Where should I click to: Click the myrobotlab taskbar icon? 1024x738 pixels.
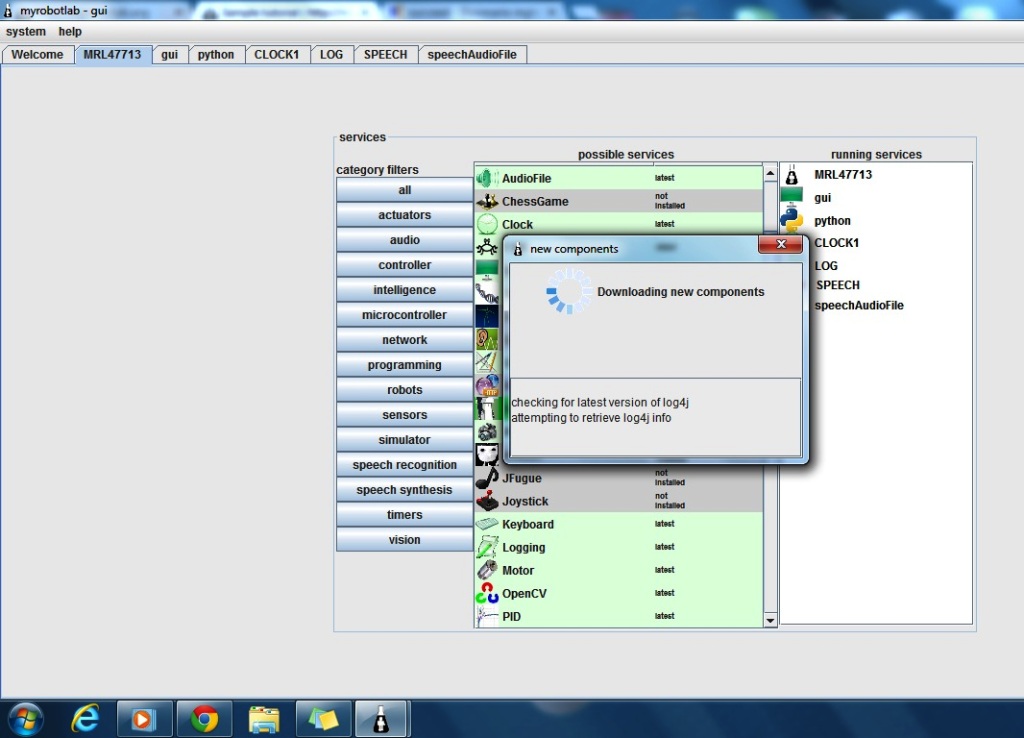click(x=382, y=719)
